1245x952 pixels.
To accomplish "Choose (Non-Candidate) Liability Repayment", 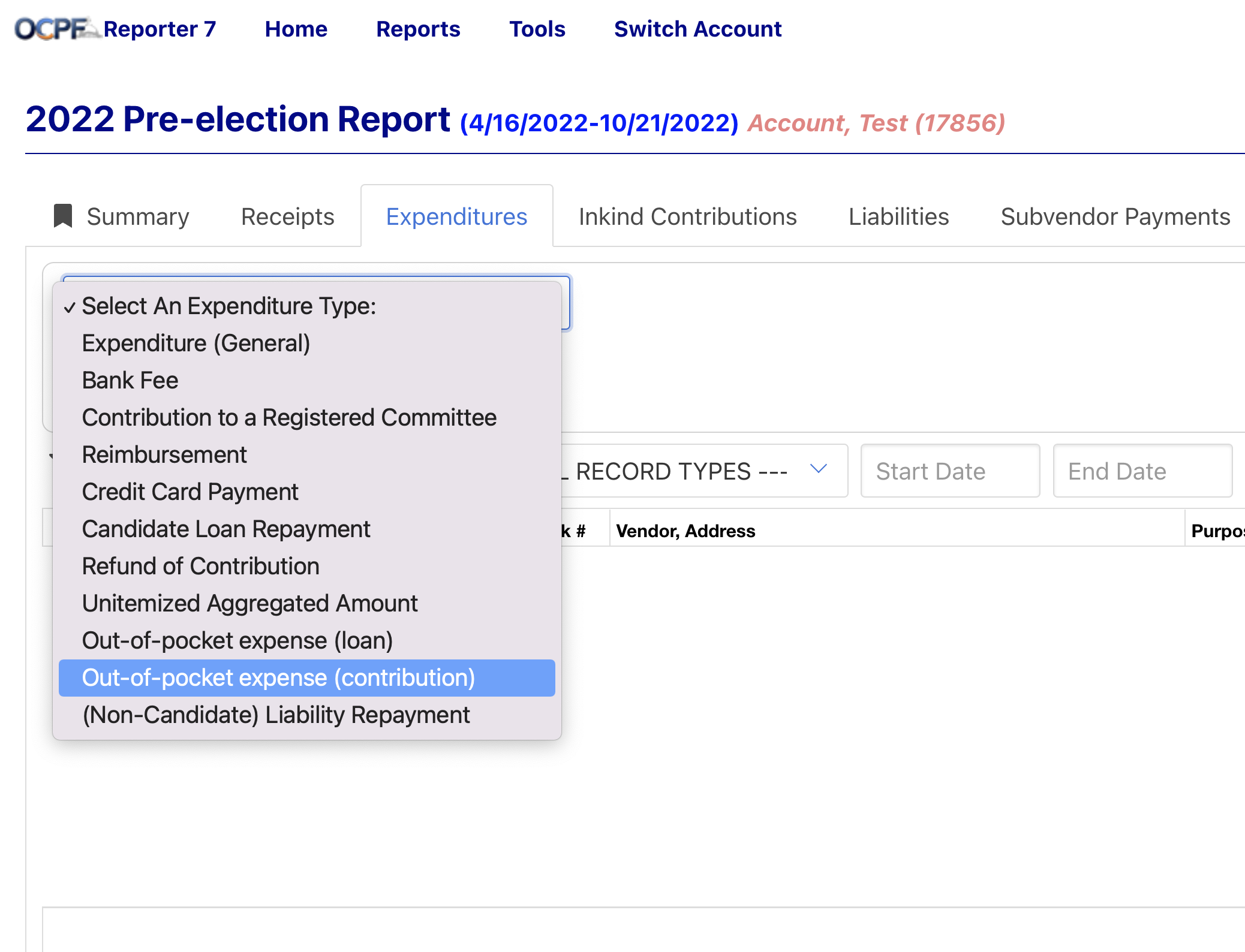I will pyautogui.click(x=276, y=715).
